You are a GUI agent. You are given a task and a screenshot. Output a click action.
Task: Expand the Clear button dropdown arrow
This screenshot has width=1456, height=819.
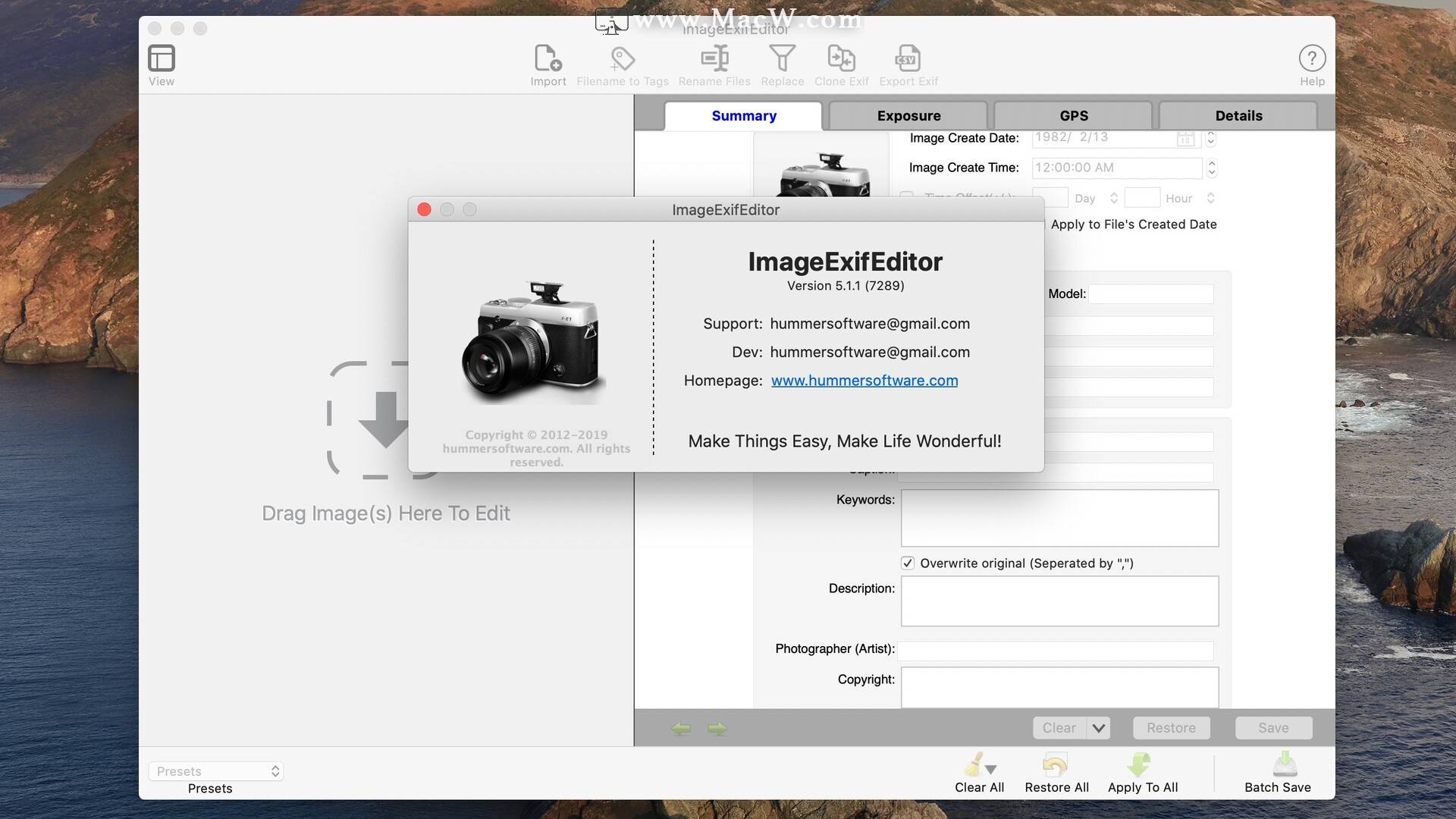click(1099, 728)
